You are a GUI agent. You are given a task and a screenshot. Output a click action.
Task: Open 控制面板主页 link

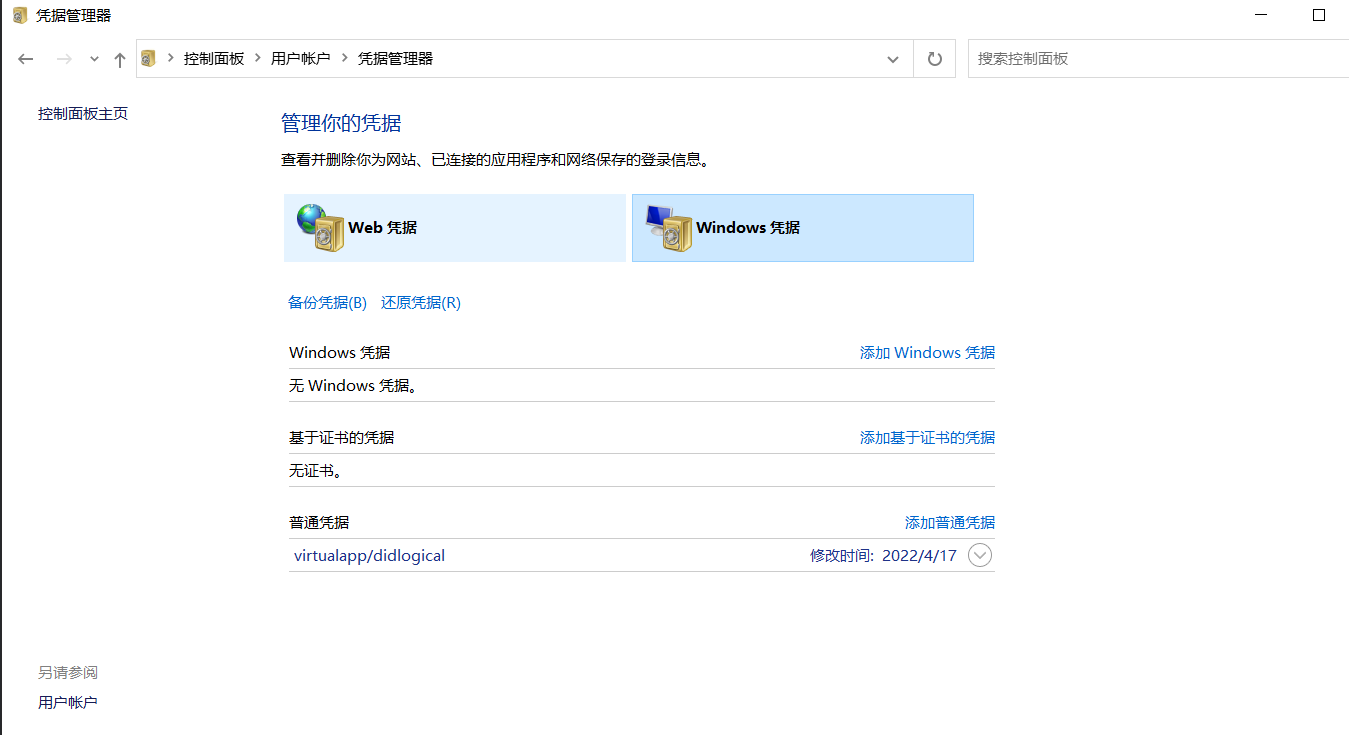pyautogui.click(x=83, y=114)
